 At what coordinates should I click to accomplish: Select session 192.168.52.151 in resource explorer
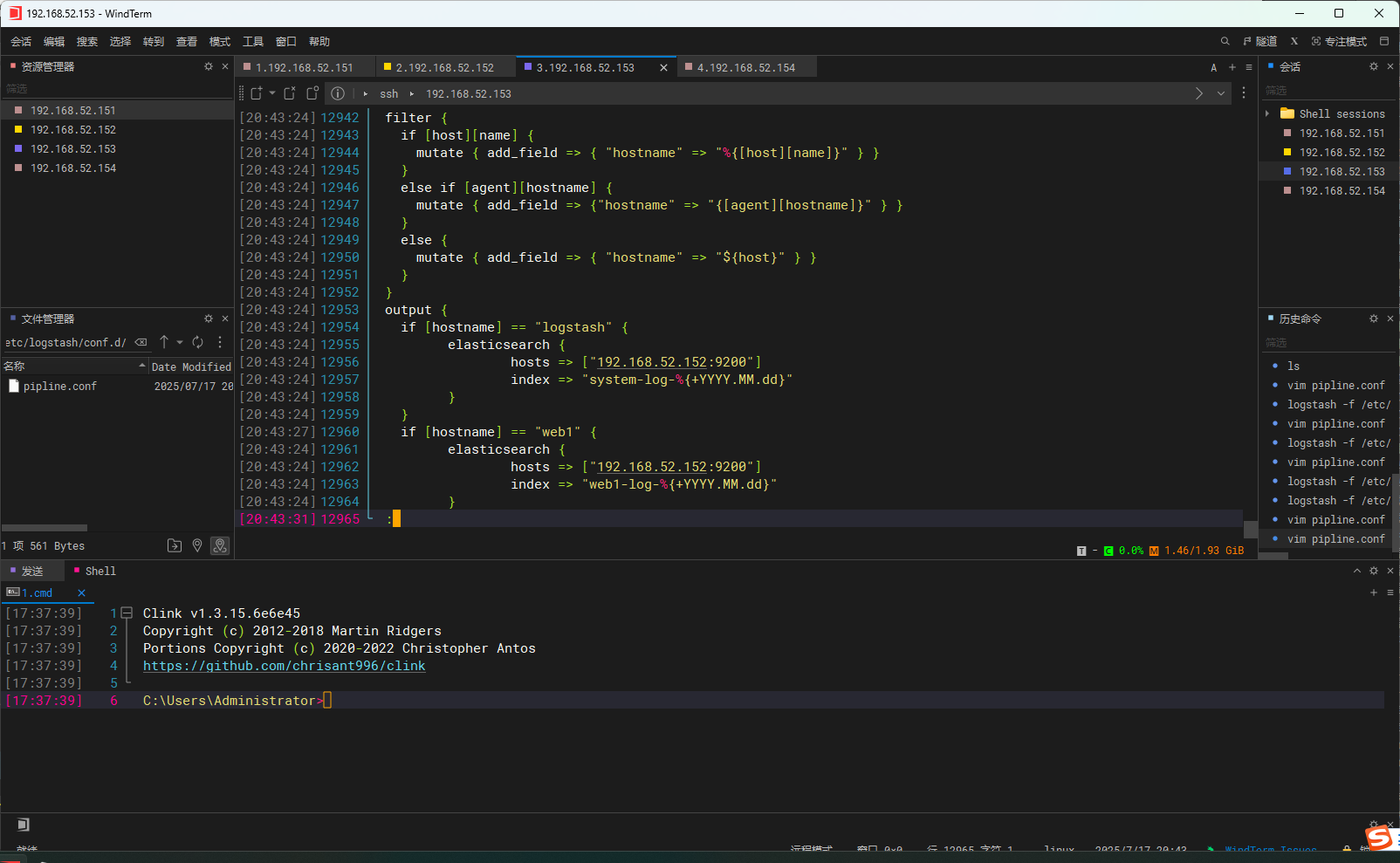[x=74, y=110]
